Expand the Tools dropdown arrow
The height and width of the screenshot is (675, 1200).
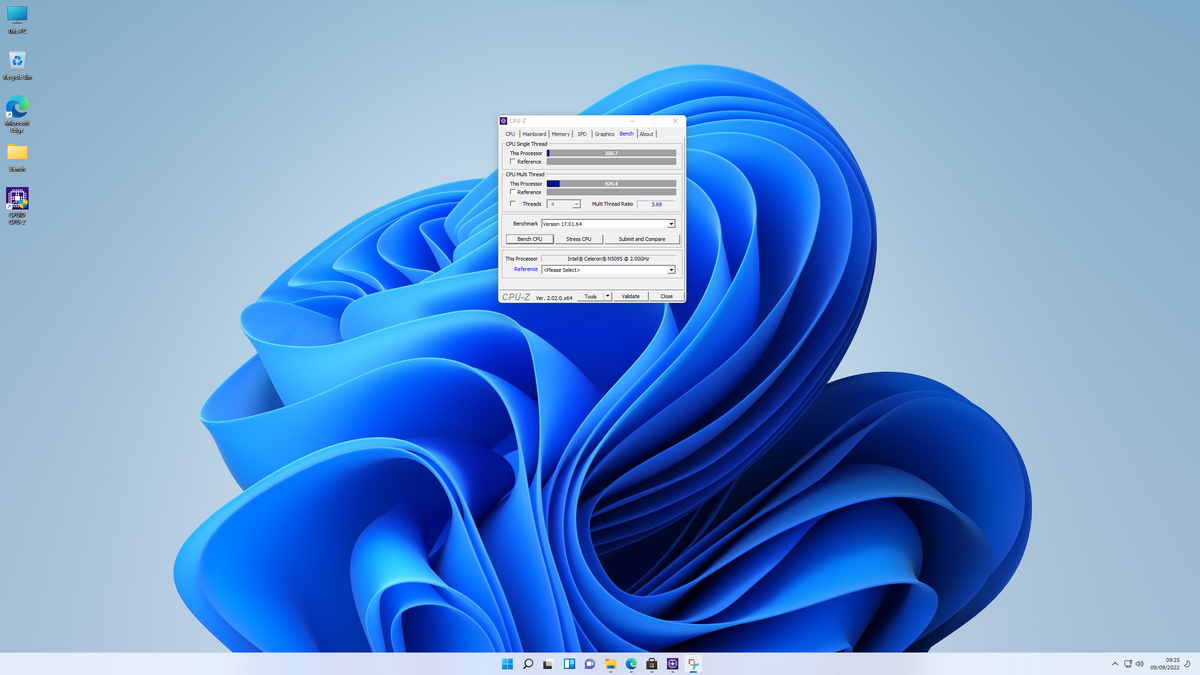(x=607, y=296)
